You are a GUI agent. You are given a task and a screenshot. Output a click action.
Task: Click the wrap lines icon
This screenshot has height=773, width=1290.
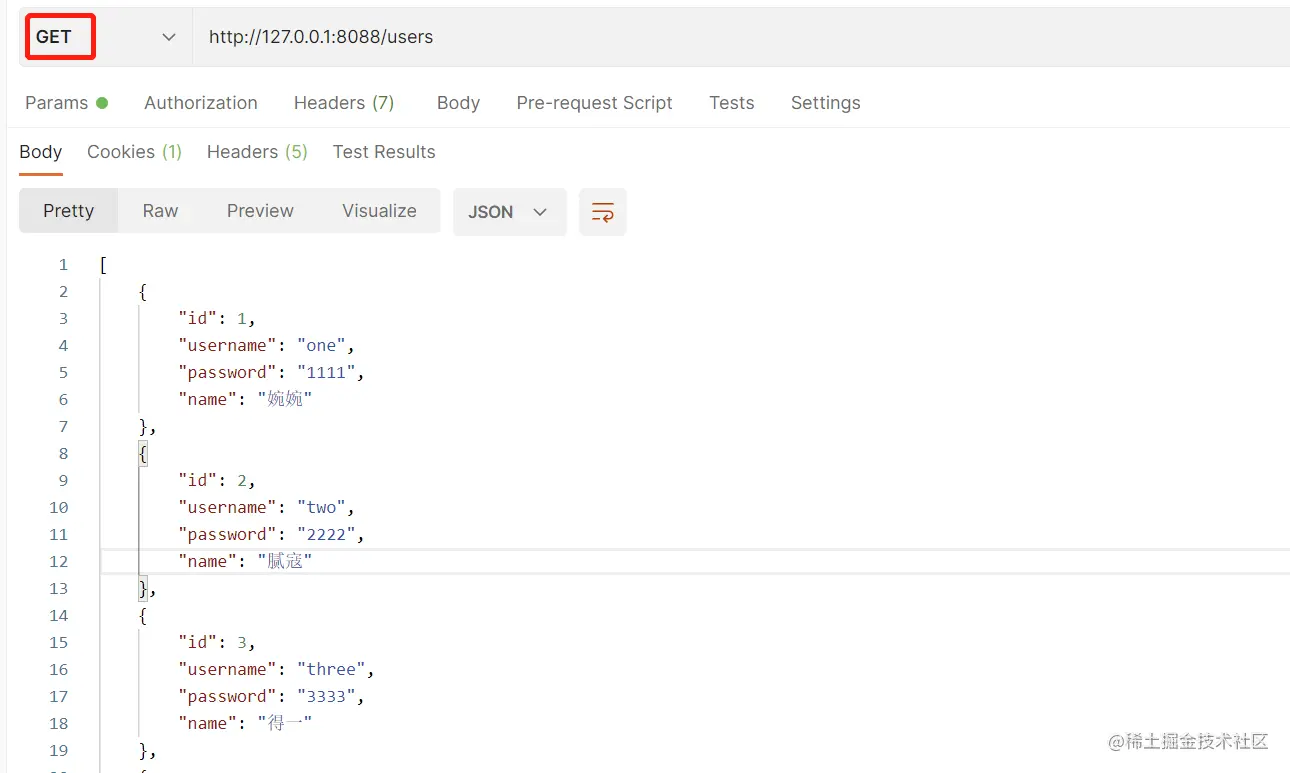click(602, 212)
